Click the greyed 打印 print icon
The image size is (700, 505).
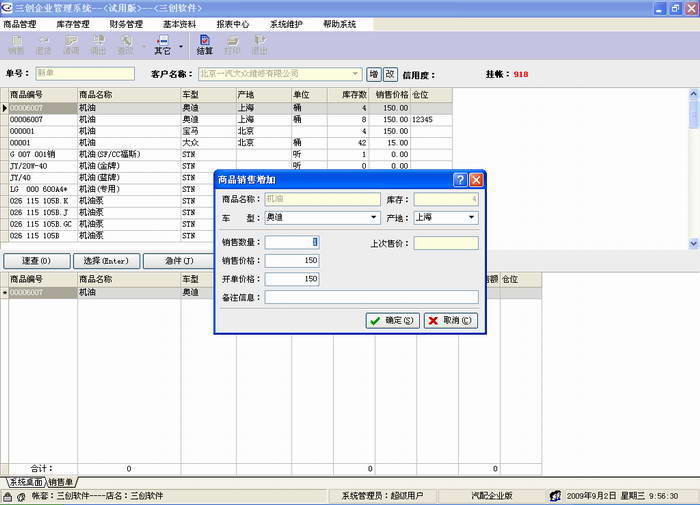[x=232, y=46]
